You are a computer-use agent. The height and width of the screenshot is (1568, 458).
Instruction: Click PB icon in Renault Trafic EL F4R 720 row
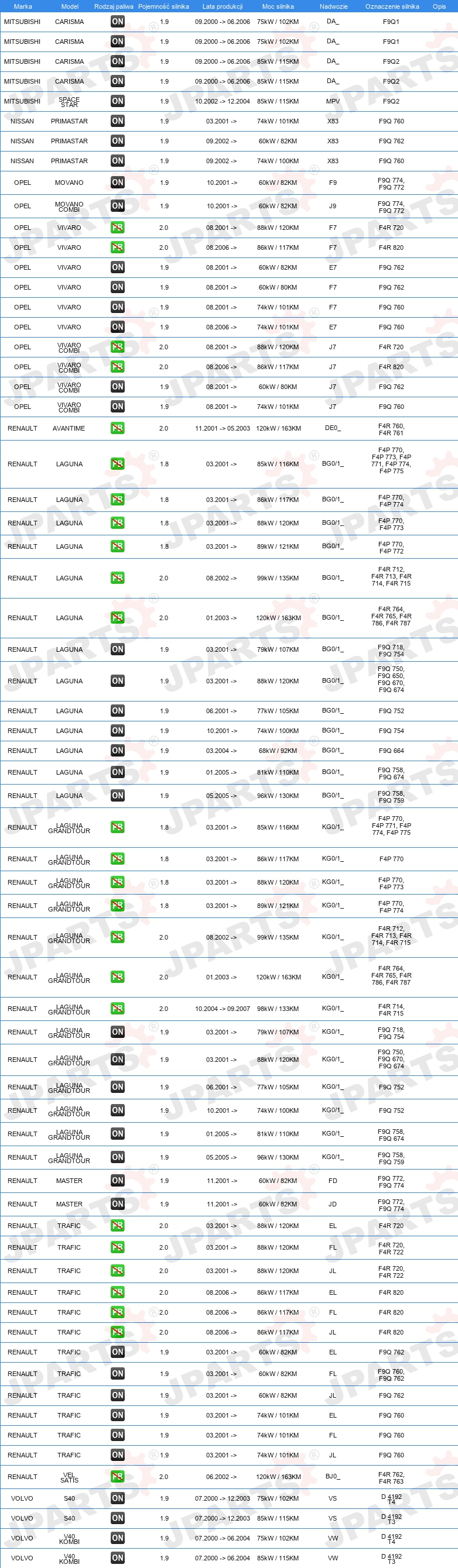(118, 1225)
